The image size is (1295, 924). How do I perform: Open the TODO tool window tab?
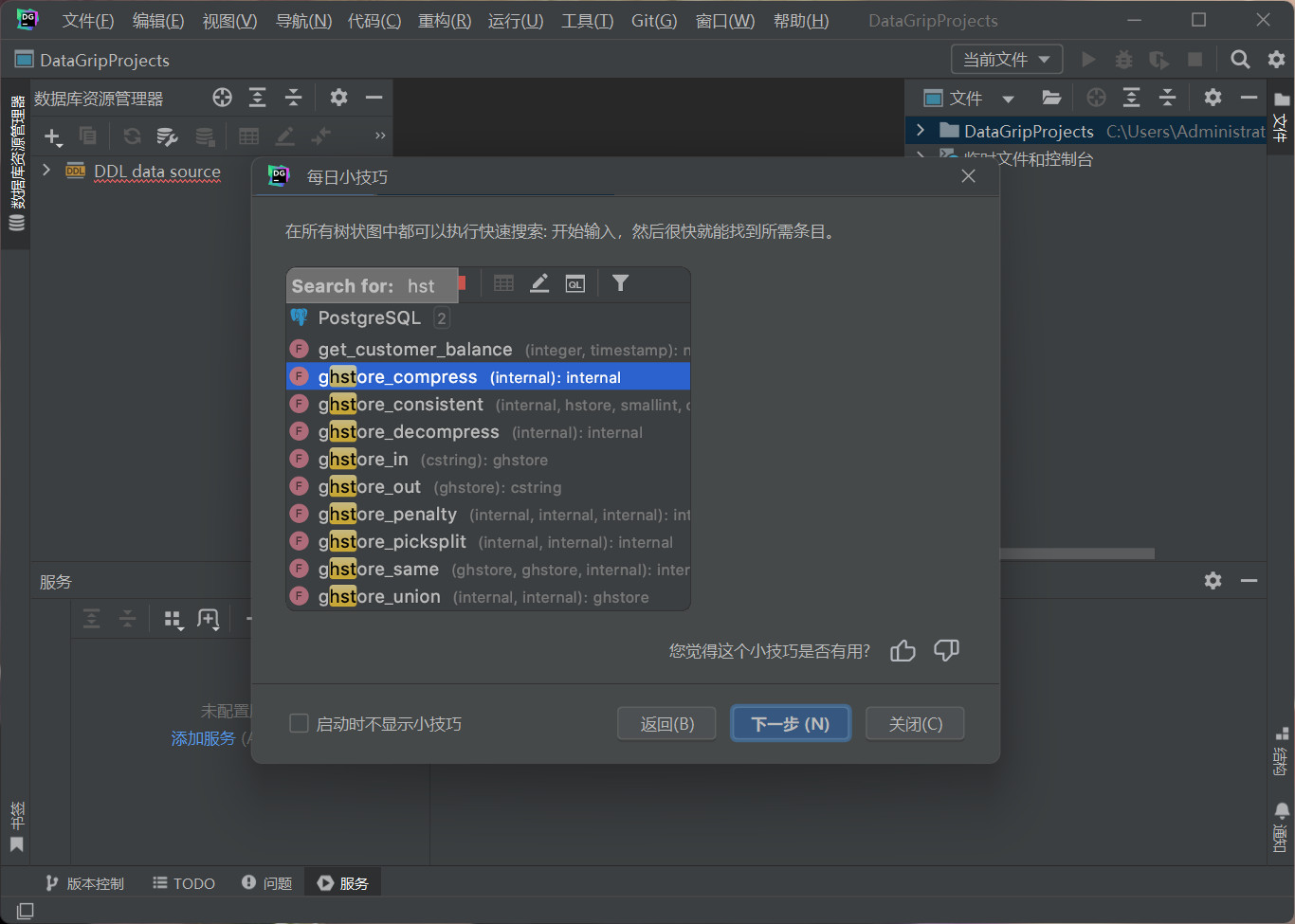click(184, 883)
